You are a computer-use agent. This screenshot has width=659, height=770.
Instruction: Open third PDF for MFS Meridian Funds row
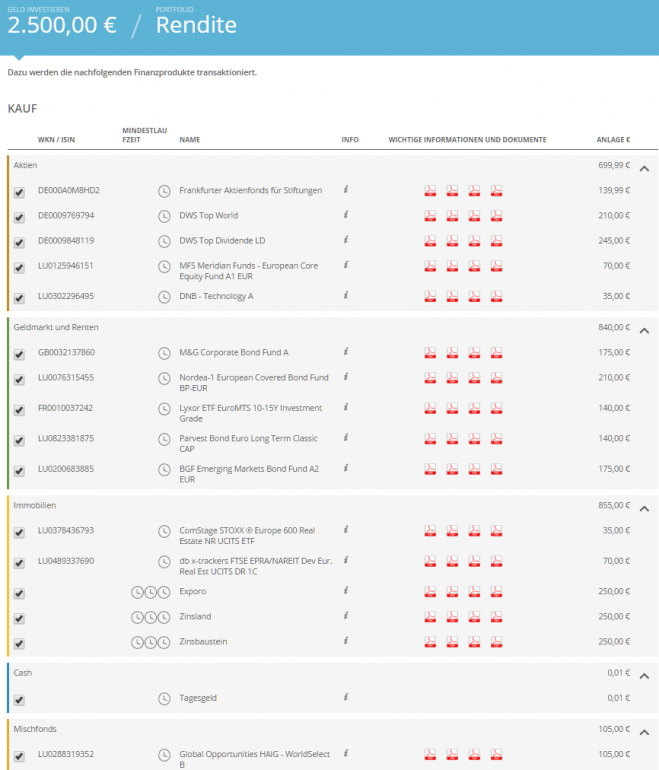click(474, 266)
